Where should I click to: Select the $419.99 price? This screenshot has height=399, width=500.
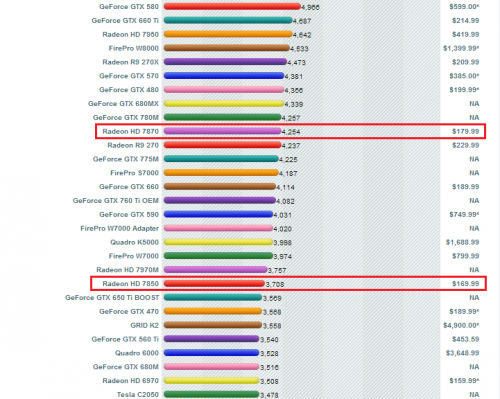pos(465,35)
